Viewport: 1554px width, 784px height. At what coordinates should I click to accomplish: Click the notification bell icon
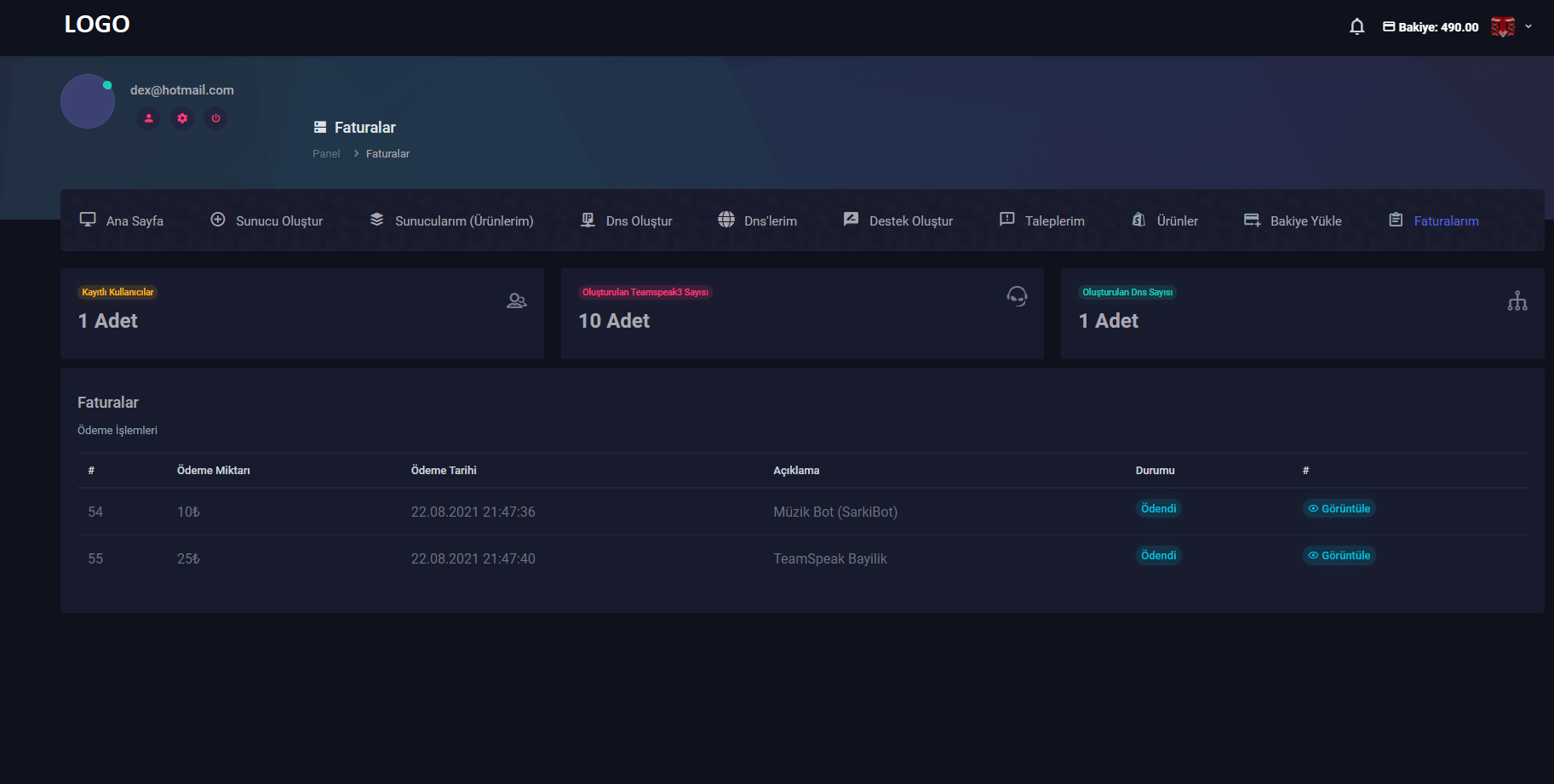point(1356,27)
